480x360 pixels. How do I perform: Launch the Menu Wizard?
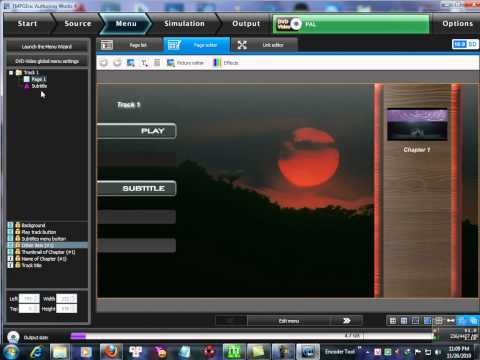point(47,46)
